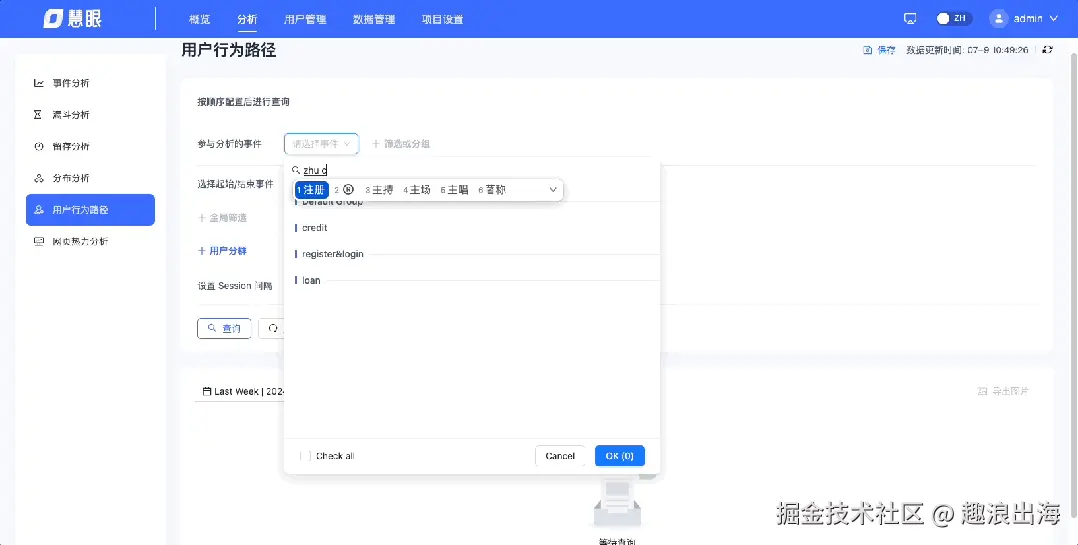Screen dimensions: 1078x545
Task: Choose IME candidate 主持
Action: point(379,190)
